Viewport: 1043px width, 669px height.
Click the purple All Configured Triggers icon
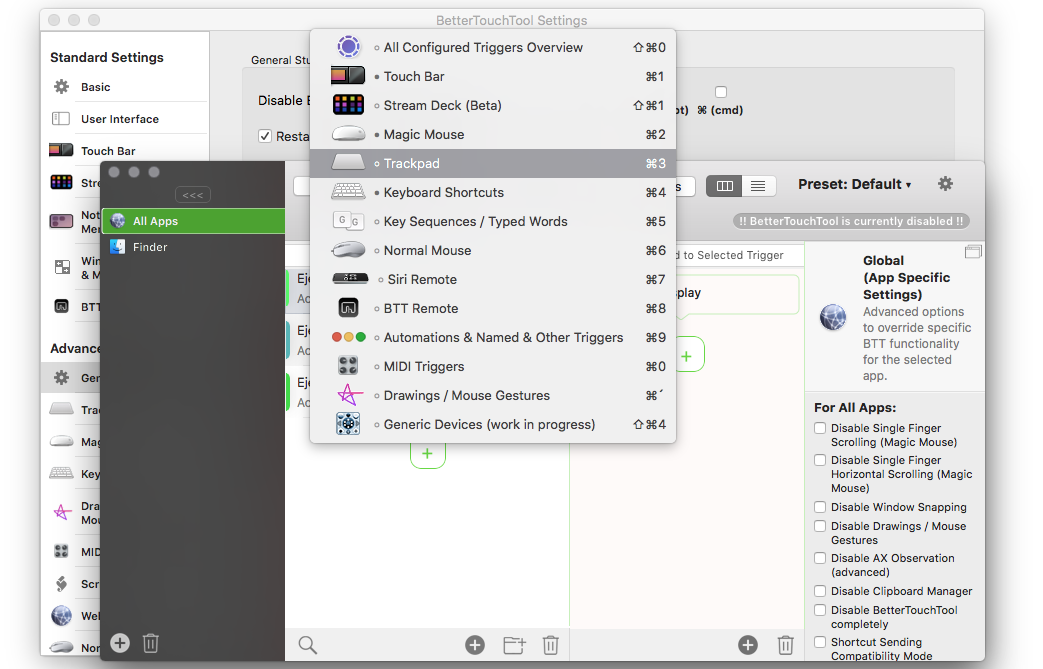point(349,47)
